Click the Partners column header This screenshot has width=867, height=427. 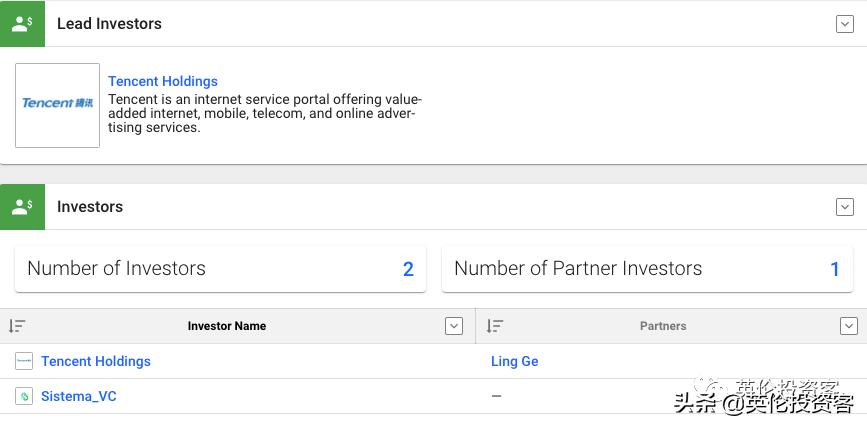(663, 326)
